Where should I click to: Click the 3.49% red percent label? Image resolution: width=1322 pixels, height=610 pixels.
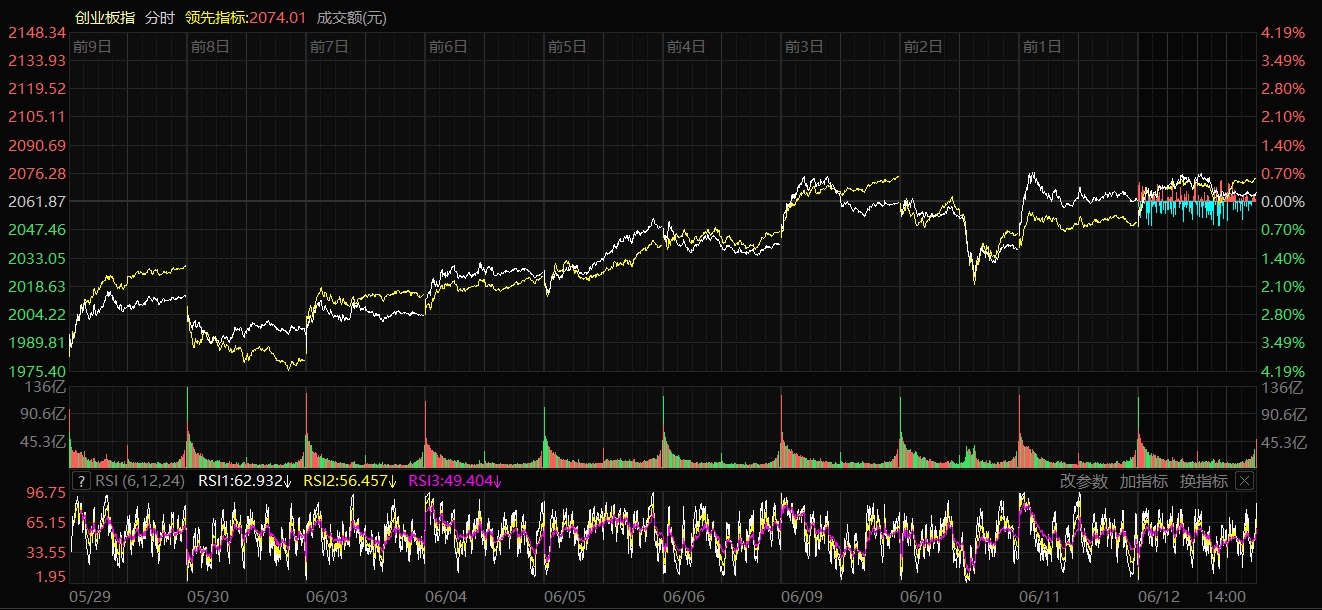[1283, 61]
